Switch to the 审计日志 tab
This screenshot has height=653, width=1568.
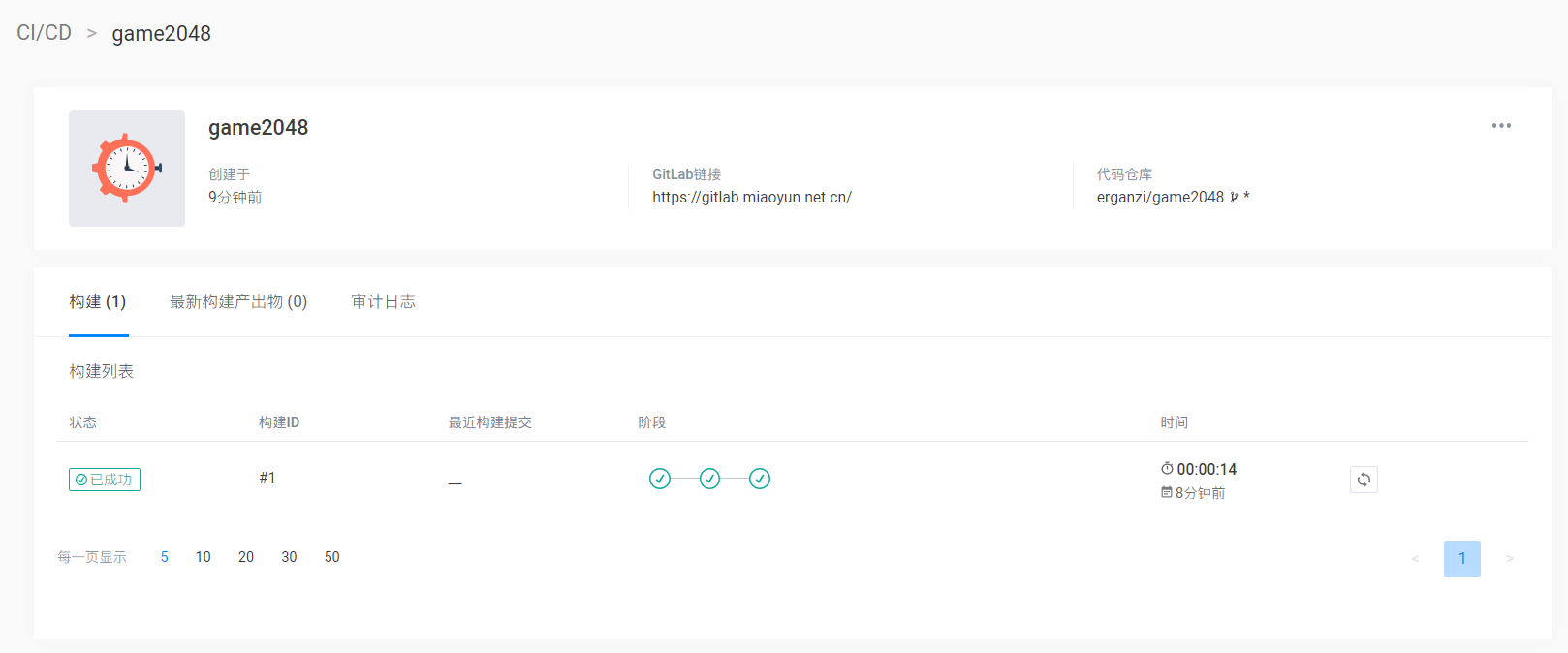[x=383, y=302]
